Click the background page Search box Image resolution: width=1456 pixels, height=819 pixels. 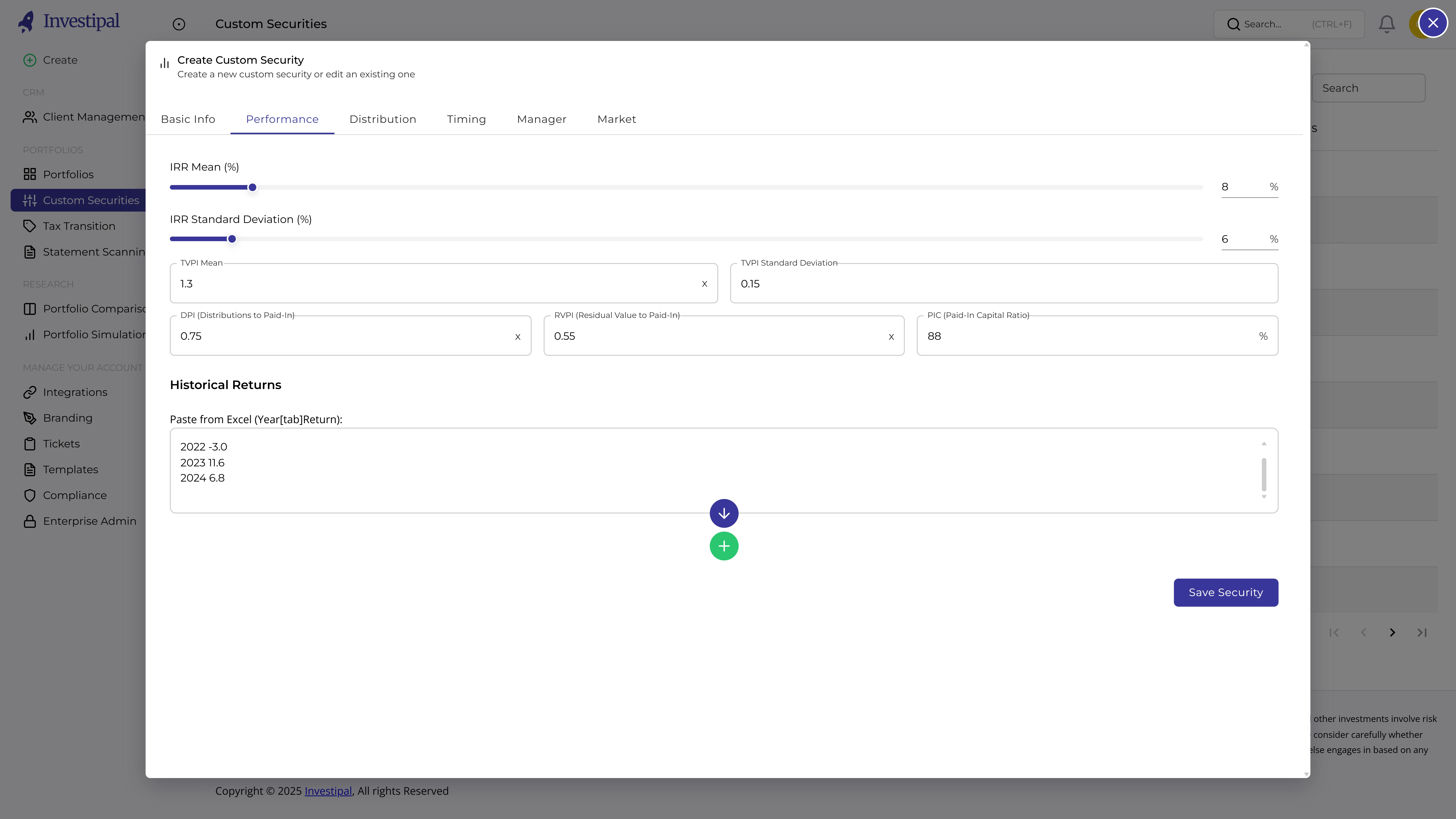click(1368, 88)
